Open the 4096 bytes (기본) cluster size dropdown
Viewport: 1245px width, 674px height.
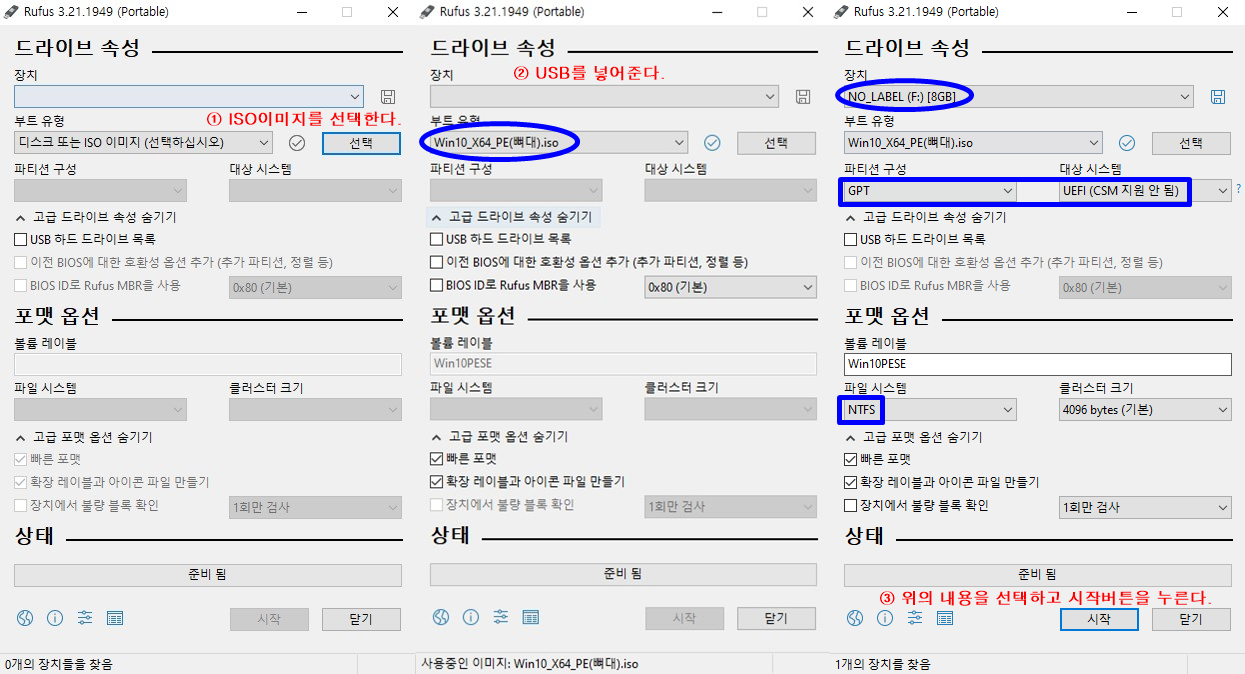[1145, 410]
